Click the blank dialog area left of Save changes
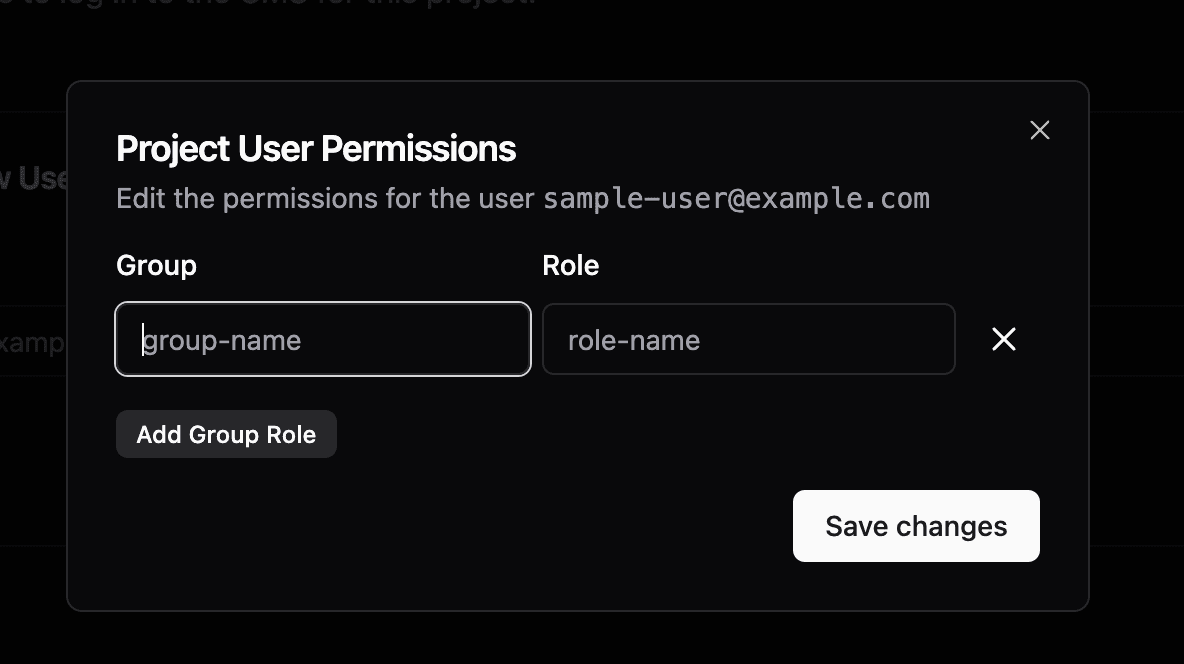1184x664 pixels. click(x=450, y=526)
